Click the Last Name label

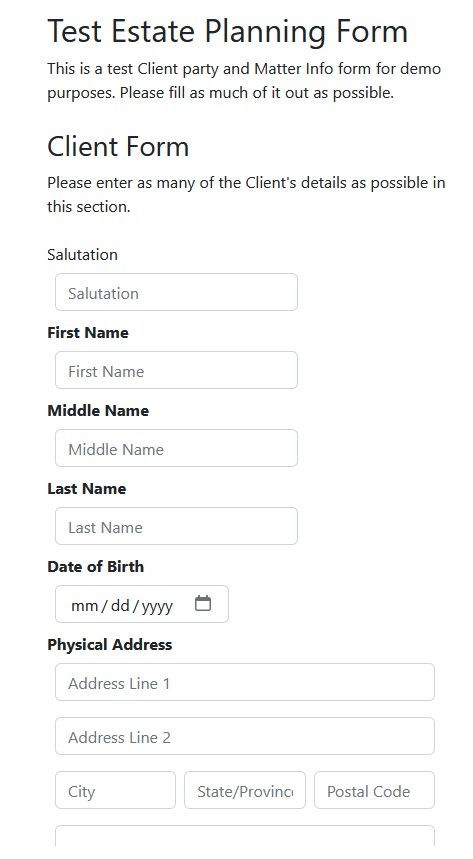[87, 488]
